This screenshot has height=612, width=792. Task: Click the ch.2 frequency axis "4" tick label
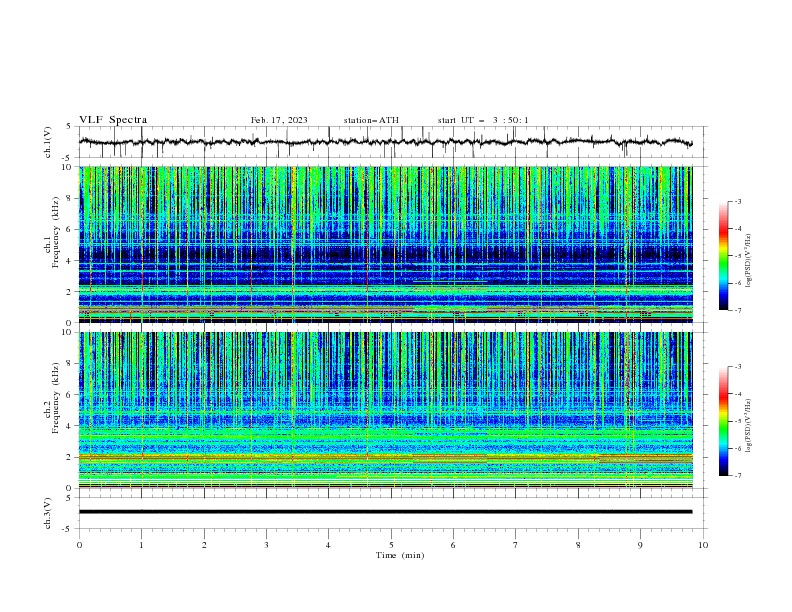(x=70, y=426)
